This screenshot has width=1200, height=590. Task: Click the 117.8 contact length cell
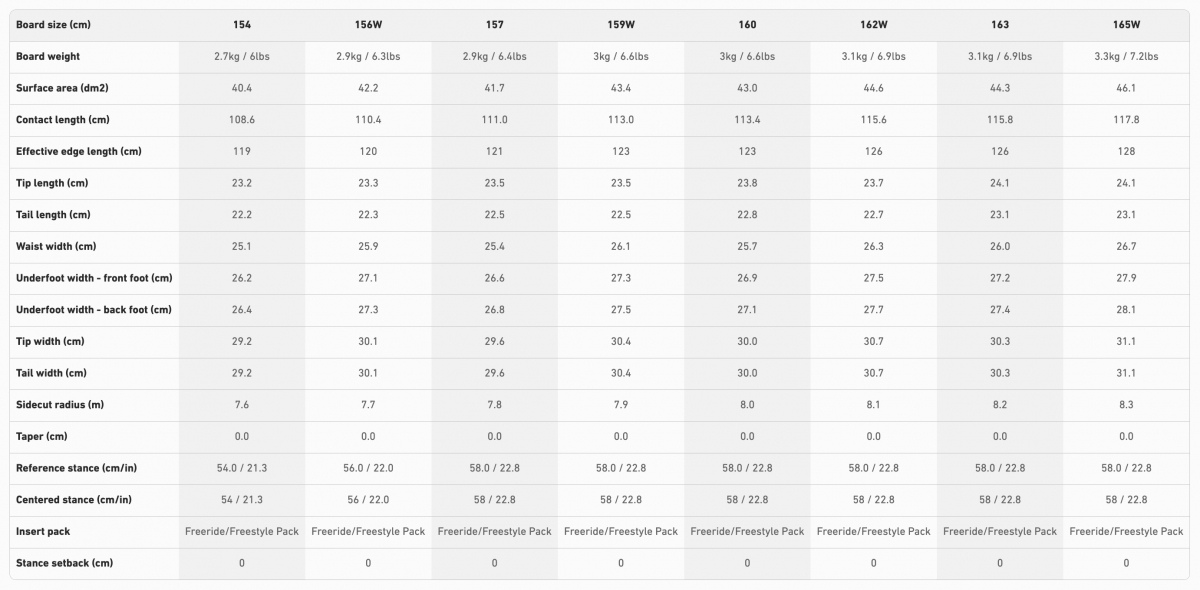coord(1126,120)
